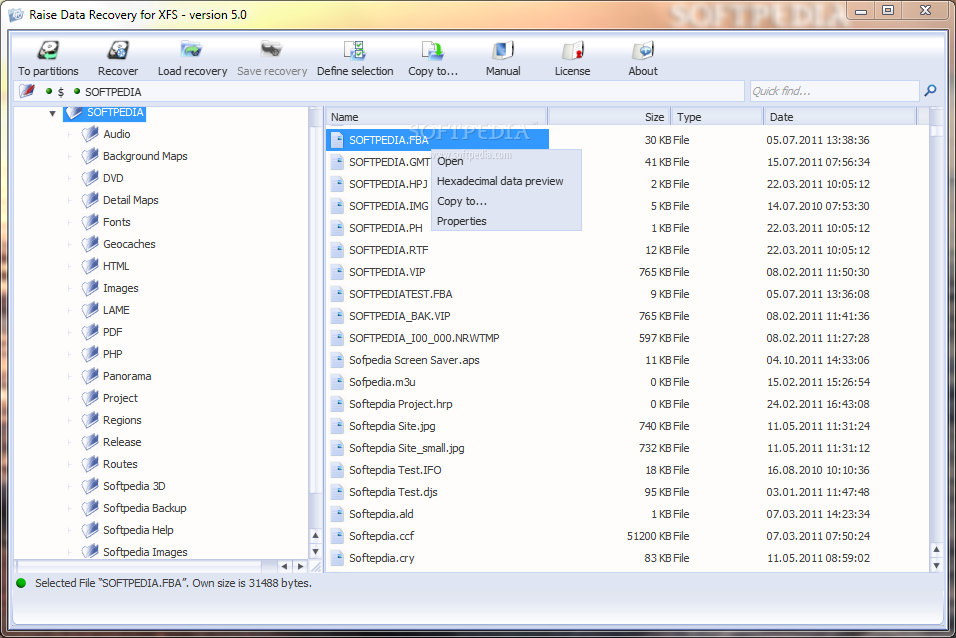This screenshot has height=638, width=956.
Task: Click the Softepdia Test.IFO file icon
Action: [337, 470]
